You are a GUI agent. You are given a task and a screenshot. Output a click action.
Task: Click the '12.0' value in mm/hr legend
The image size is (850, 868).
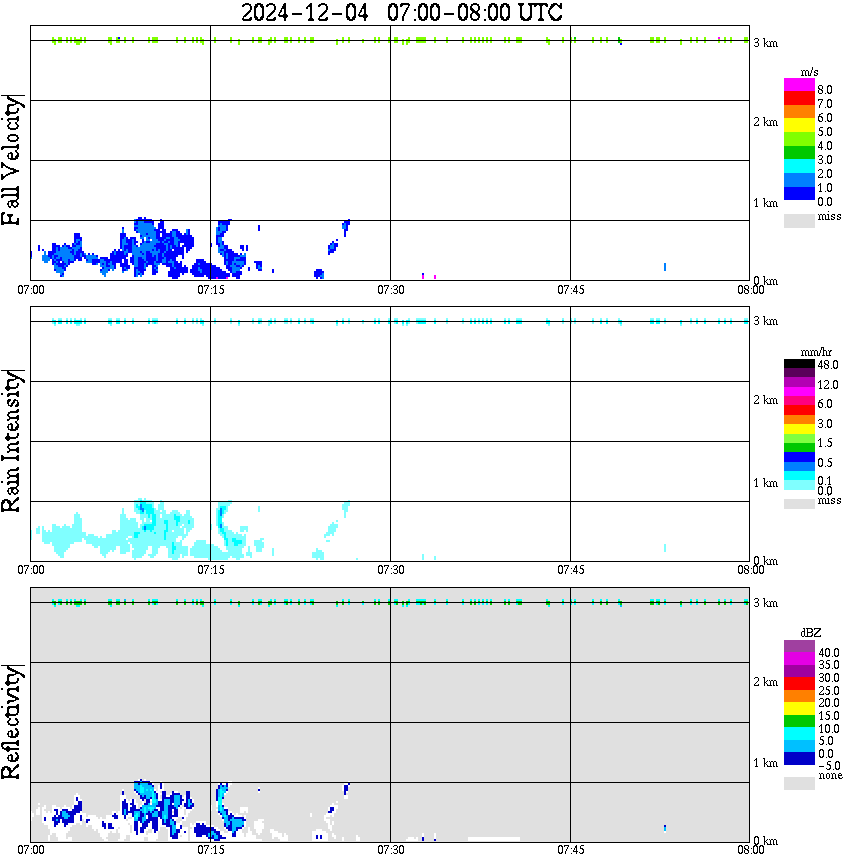(828, 384)
